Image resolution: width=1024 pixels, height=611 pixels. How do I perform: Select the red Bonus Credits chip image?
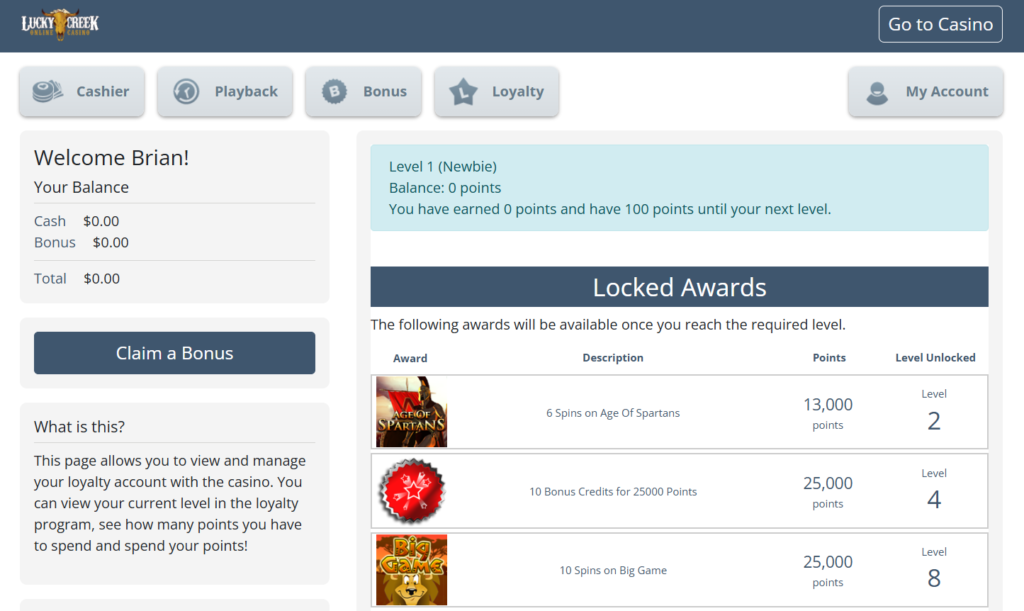[411, 491]
